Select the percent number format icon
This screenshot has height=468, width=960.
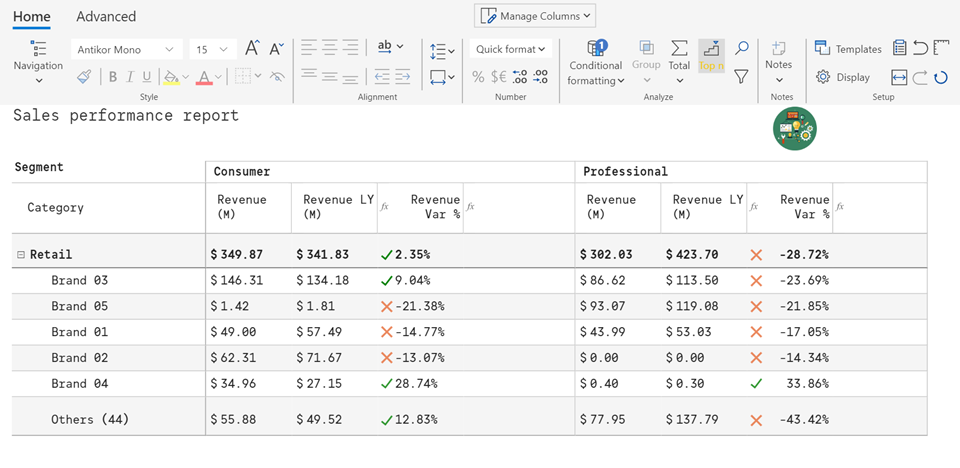[478, 77]
